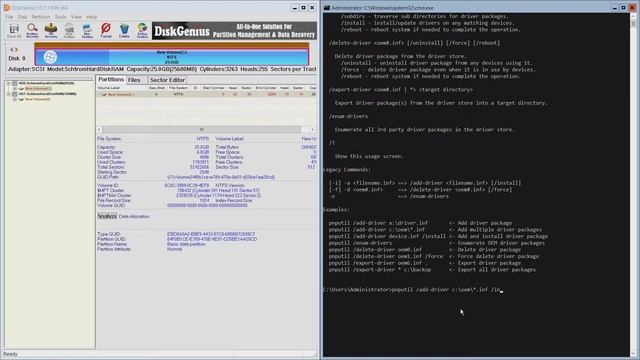Go to previous disk with left arrow
The image size is (640, 360).
click(11, 49)
